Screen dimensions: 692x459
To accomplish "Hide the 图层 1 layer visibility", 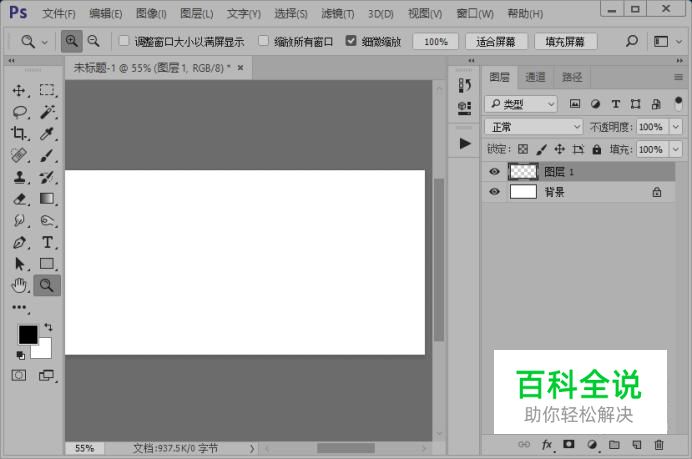I will [x=494, y=172].
